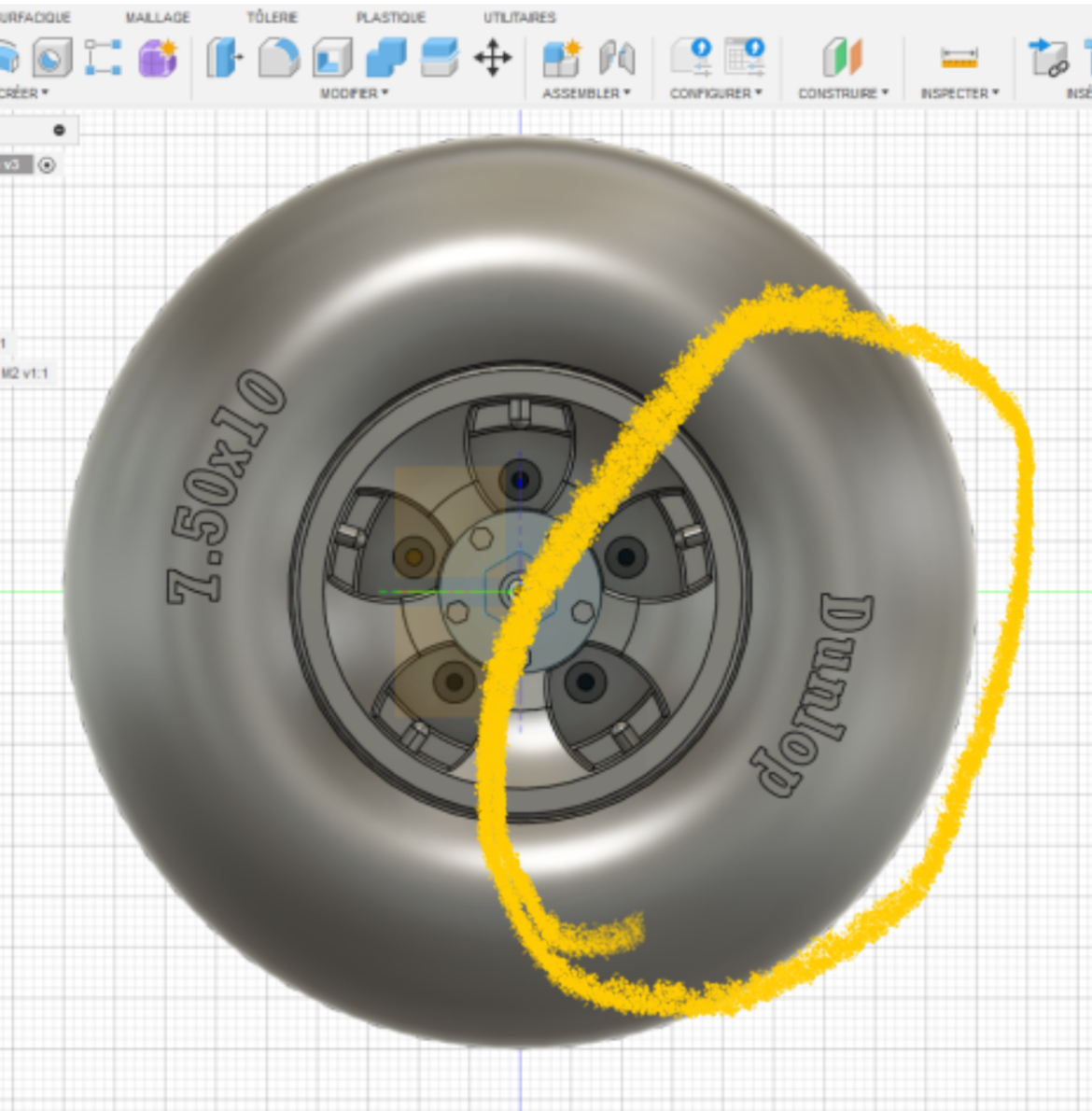Click the rectangular pattern tool icon

tap(104, 58)
